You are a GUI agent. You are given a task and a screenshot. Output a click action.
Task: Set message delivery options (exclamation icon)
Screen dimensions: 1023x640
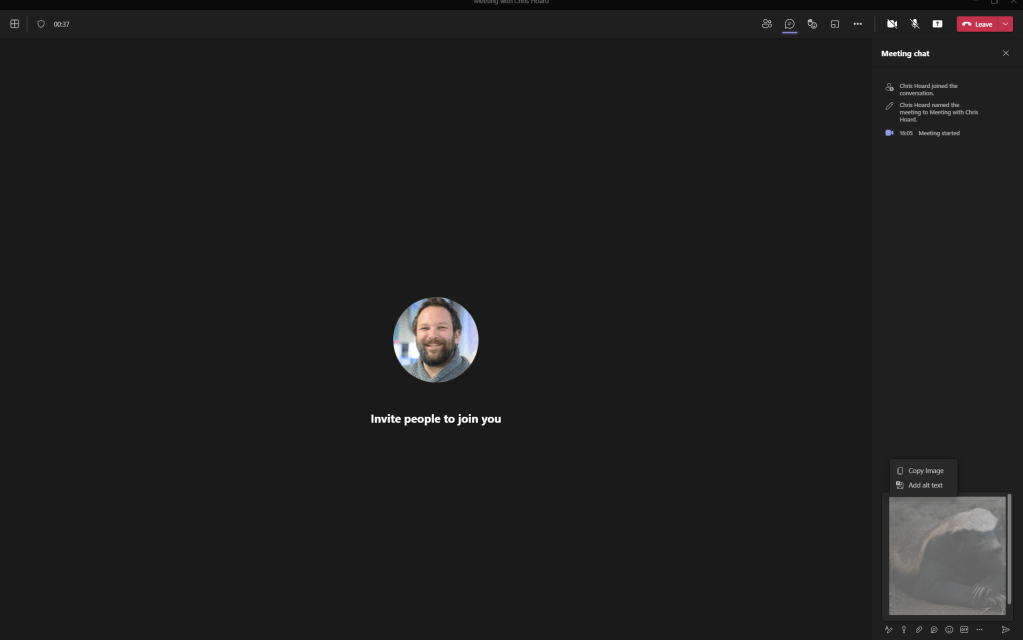click(903, 630)
